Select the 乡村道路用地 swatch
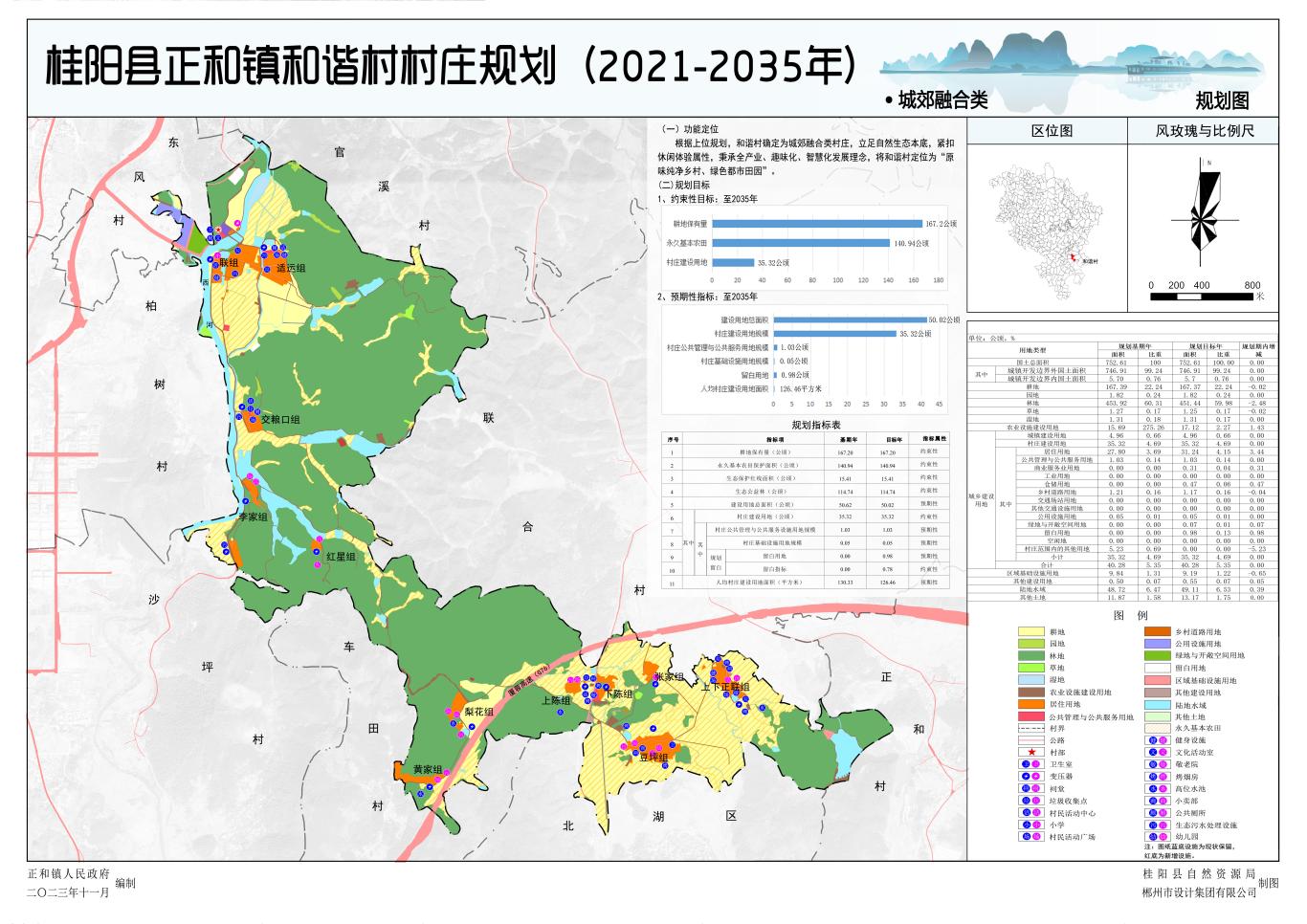 (x=1158, y=632)
